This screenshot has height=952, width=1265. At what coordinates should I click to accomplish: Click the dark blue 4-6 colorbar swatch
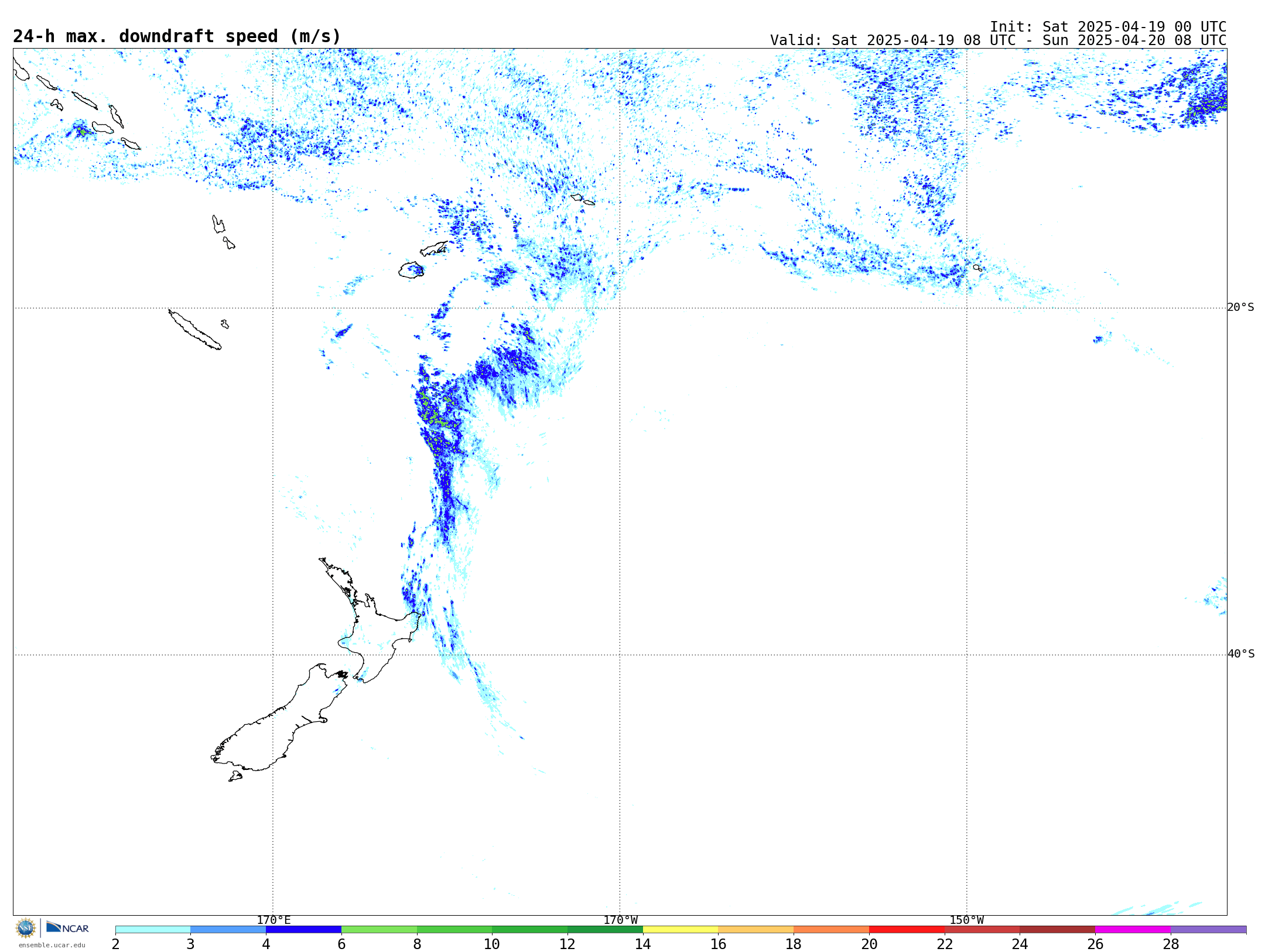pos(303,930)
